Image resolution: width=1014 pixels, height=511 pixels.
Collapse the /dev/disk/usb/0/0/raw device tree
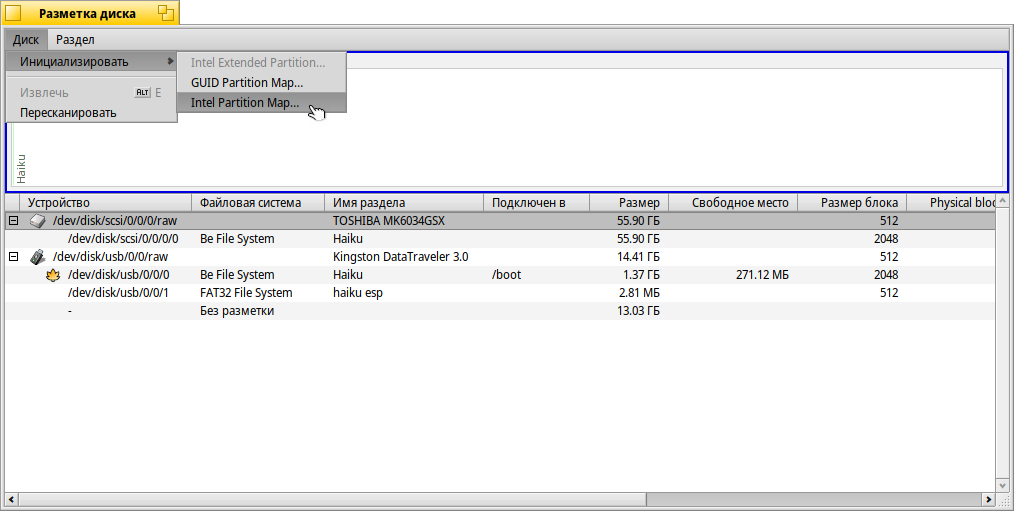point(13,257)
